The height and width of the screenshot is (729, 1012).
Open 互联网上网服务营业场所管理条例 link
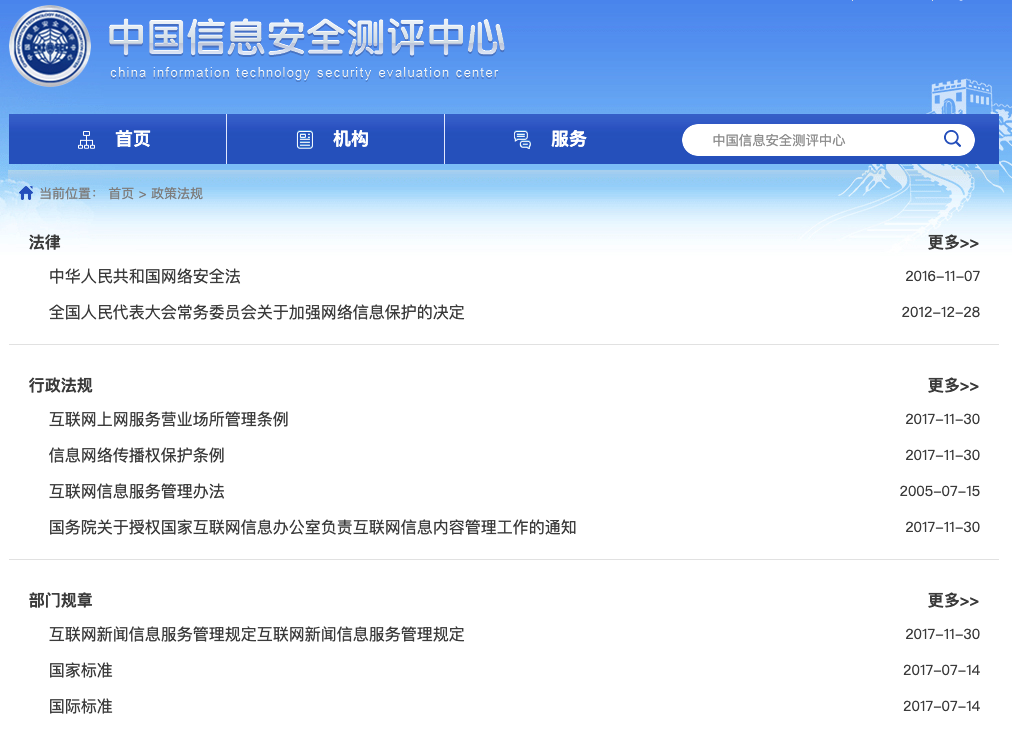169,419
